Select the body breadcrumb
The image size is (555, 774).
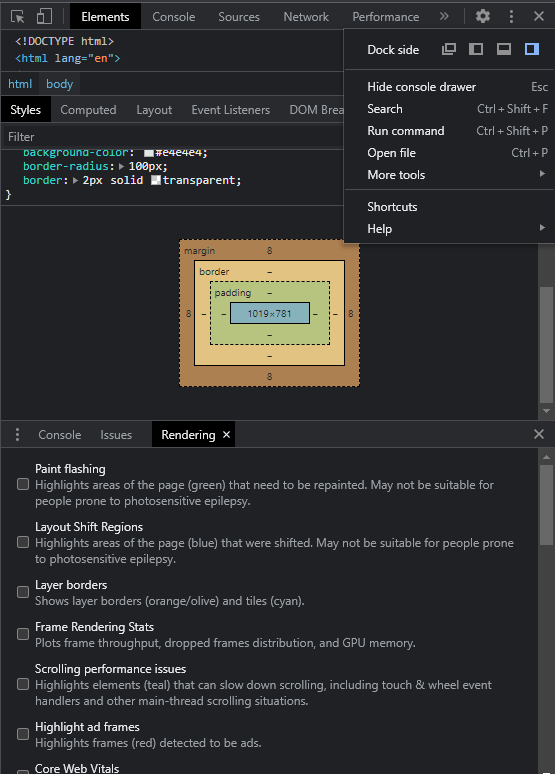[x=59, y=84]
